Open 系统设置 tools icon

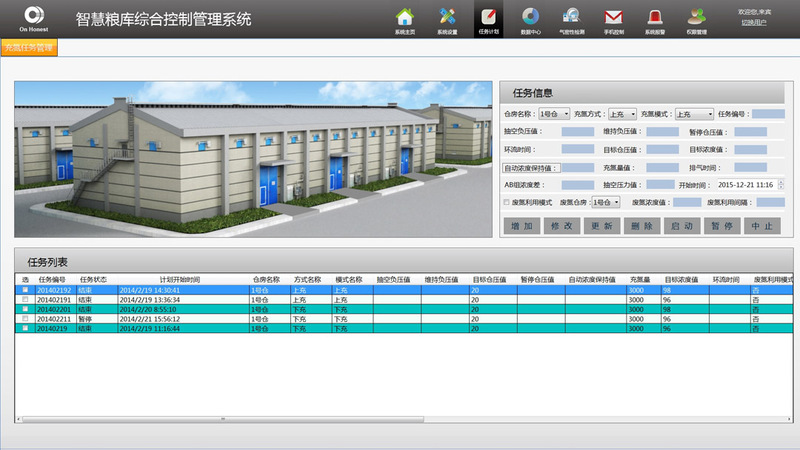tap(447, 17)
